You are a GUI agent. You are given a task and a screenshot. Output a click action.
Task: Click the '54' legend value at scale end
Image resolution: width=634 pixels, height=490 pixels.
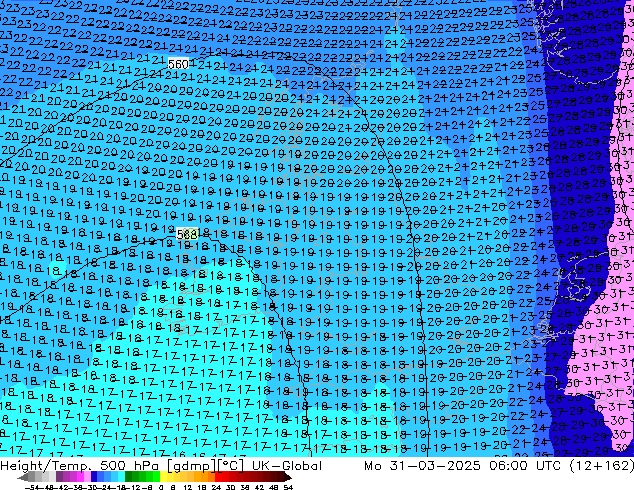click(x=288, y=487)
